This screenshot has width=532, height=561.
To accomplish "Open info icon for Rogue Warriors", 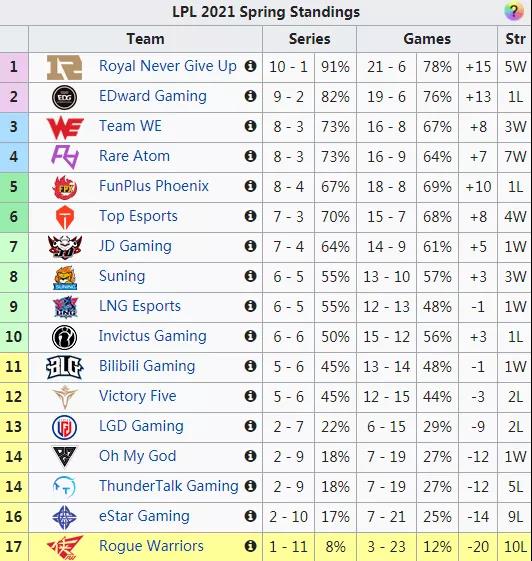I will tap(250, 546).
